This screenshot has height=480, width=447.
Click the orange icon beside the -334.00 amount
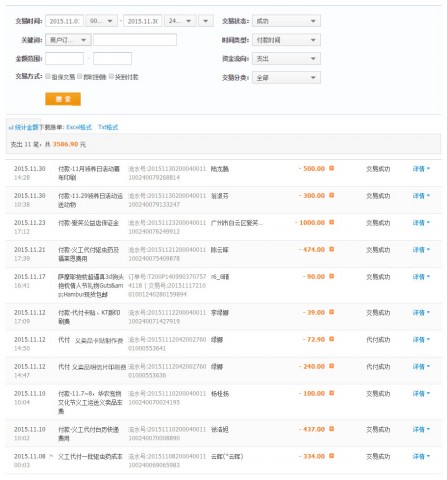[x=331, y=456]
